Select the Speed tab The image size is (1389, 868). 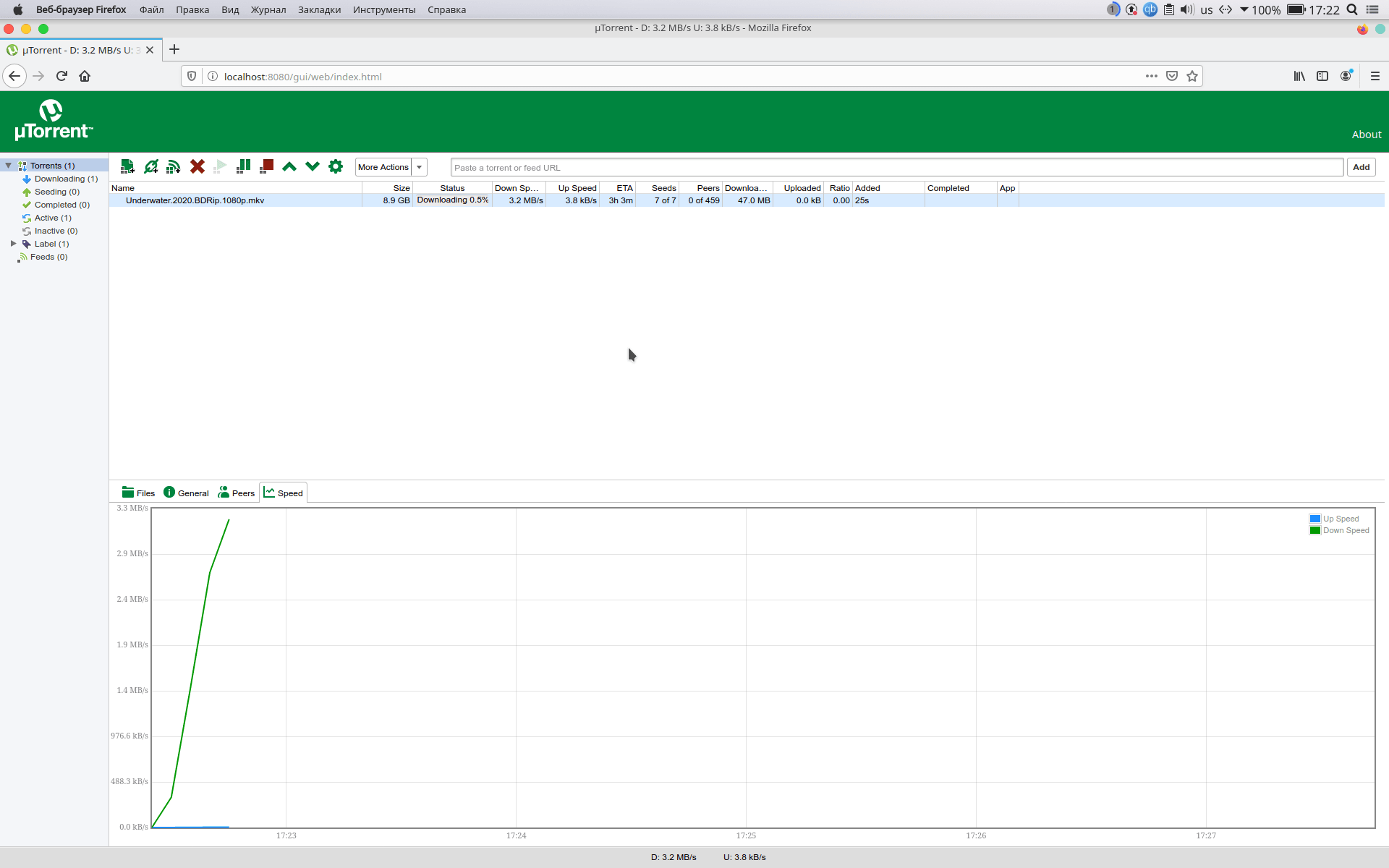[284, 493]
